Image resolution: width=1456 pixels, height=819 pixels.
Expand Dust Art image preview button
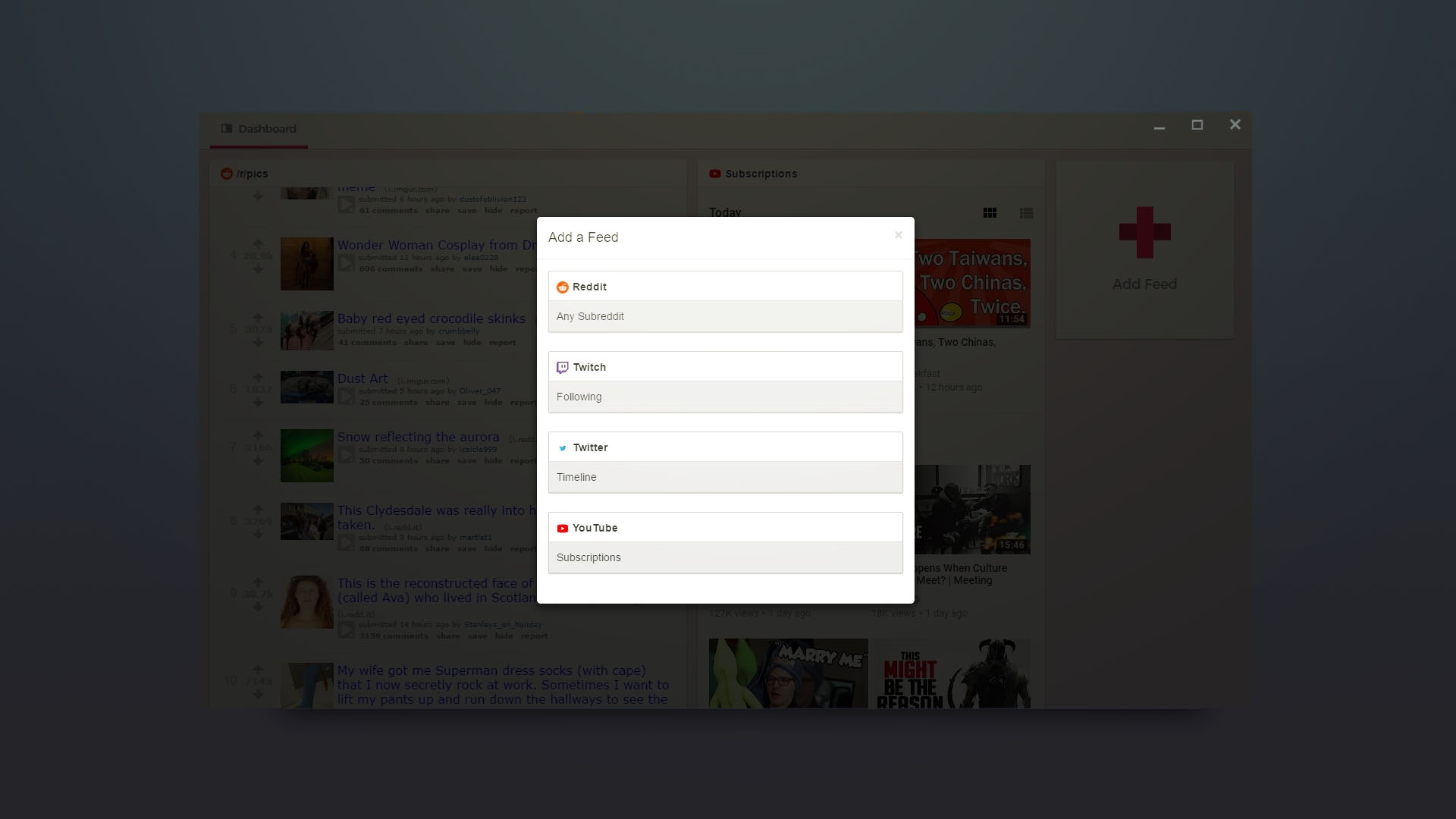point(346,396)
